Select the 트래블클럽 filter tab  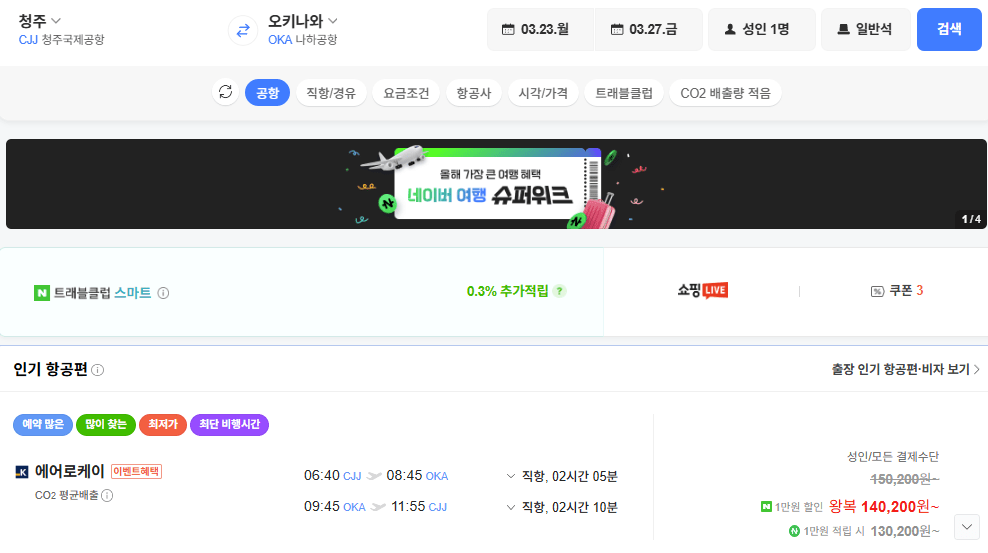624,93
